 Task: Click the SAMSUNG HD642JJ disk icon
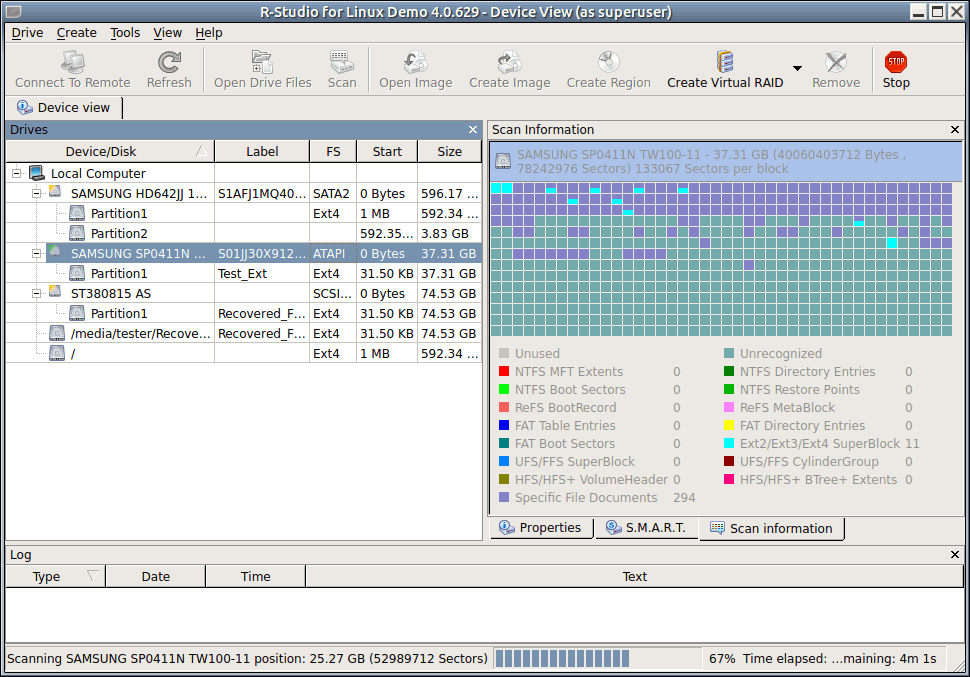pyautogui.click(x=55, y=192)
